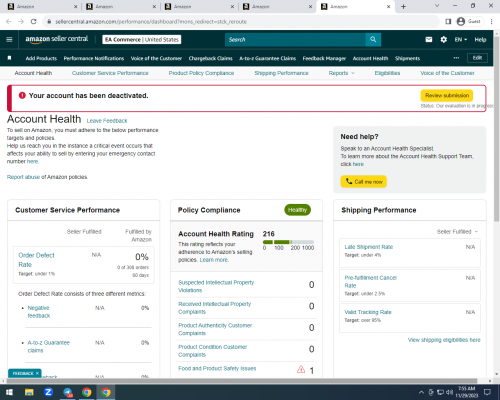Open Product Authenticity Customer Complaints link
Screen dimensions: 500x400
[215, 329]
